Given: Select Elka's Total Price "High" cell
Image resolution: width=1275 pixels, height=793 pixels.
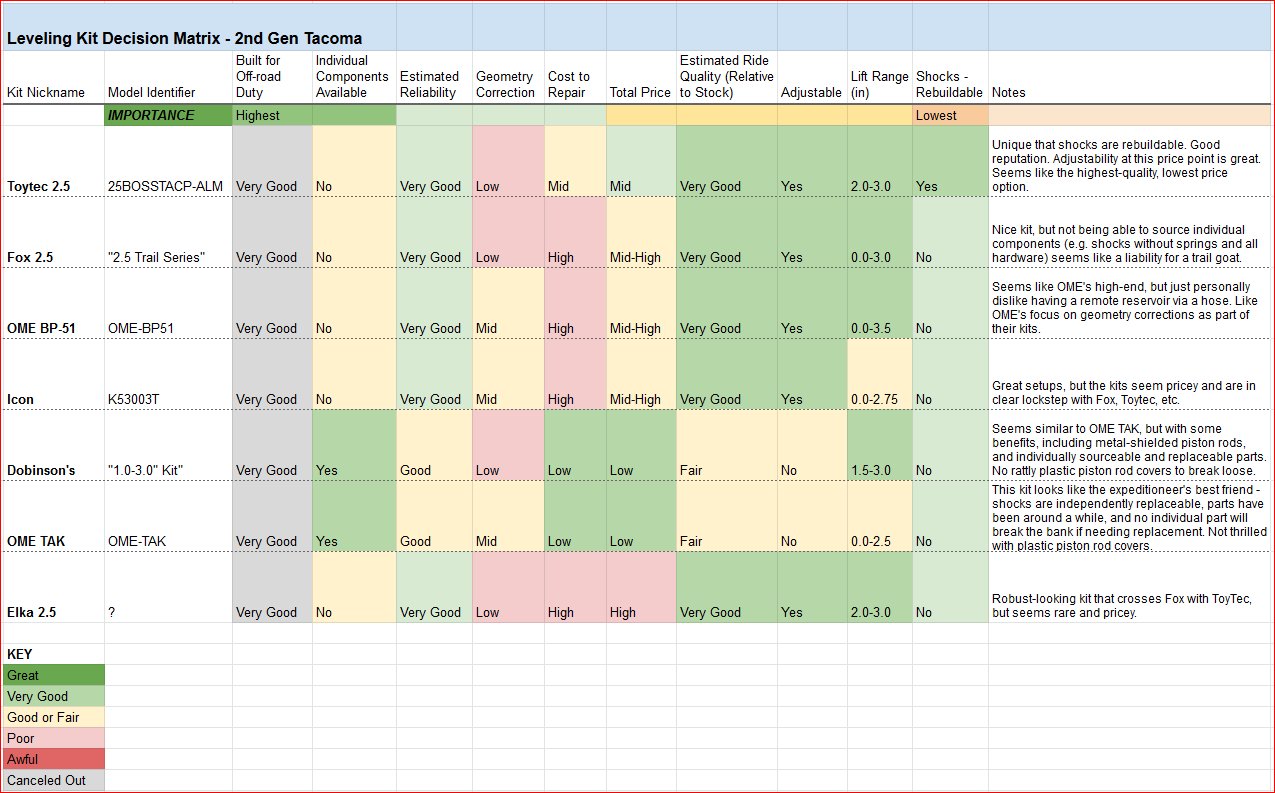Looking at the screenshot, I should coord(641,587).
